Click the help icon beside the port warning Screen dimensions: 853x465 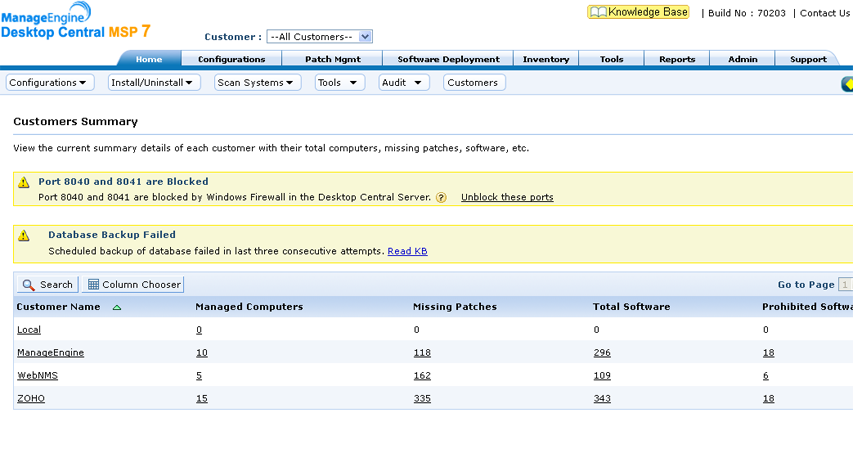click(441, 198)
